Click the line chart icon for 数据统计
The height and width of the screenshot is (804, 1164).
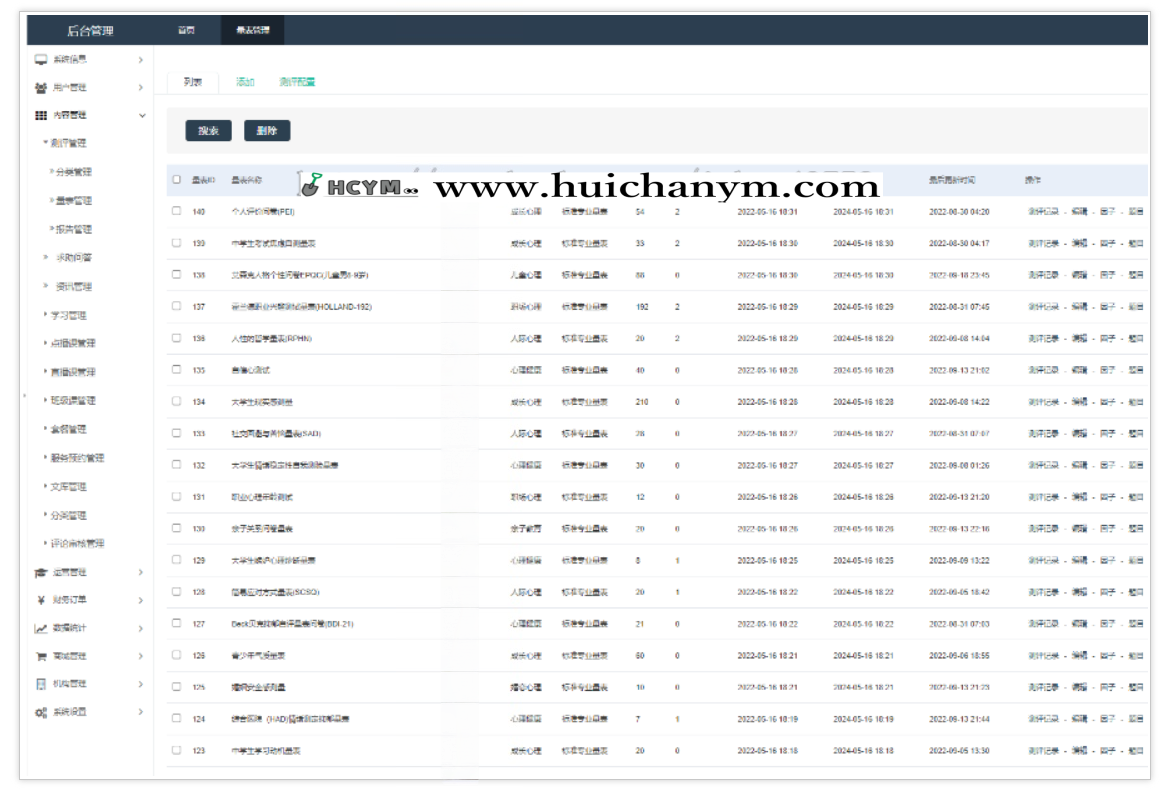41,629
